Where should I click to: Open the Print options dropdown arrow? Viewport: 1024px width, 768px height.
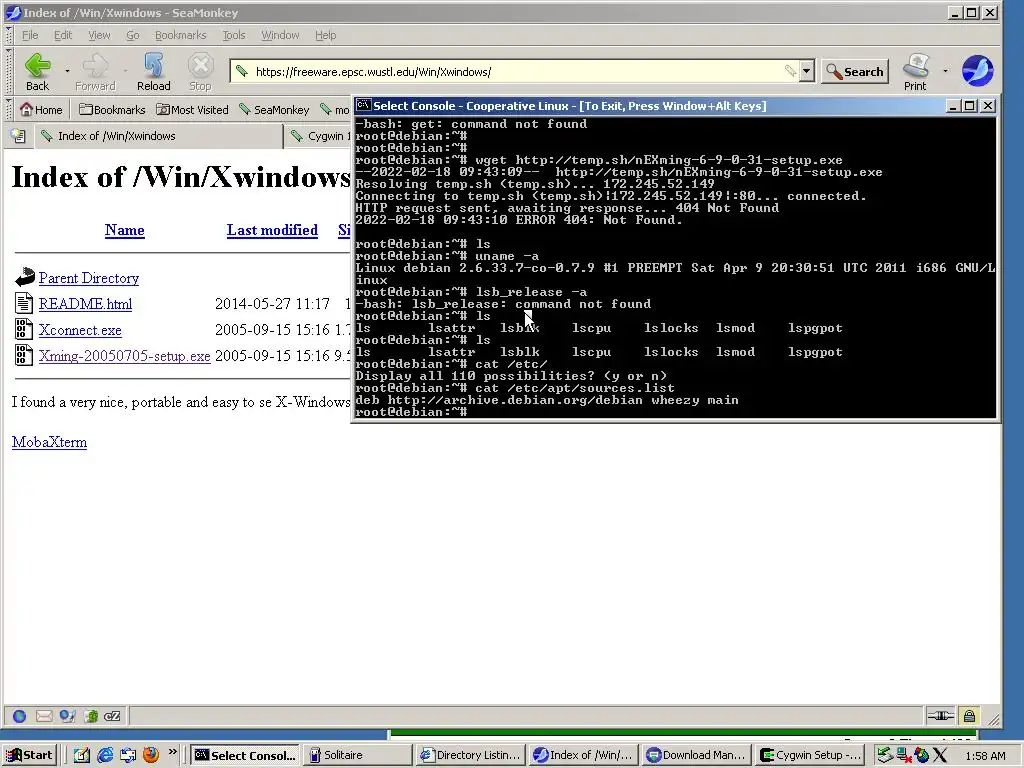(x=946, y=70)
